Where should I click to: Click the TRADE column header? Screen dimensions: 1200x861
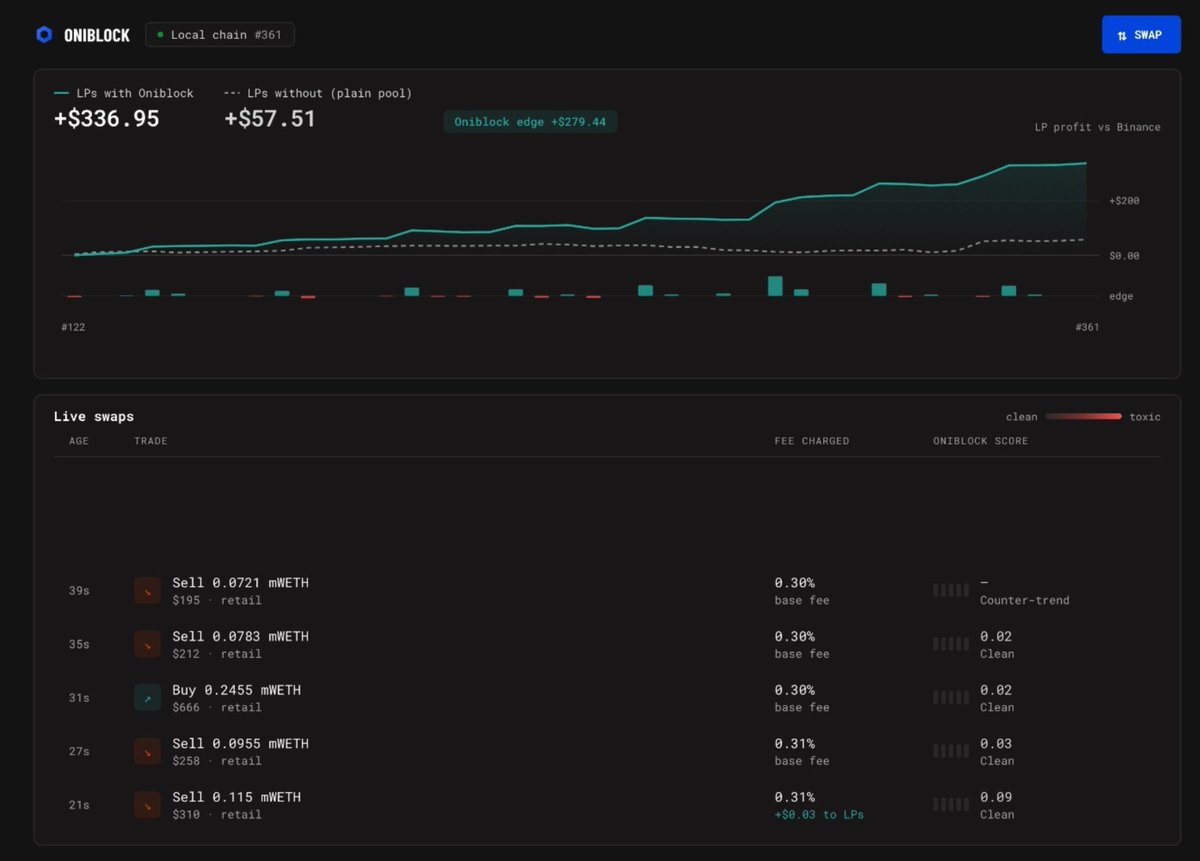[151, 441]
